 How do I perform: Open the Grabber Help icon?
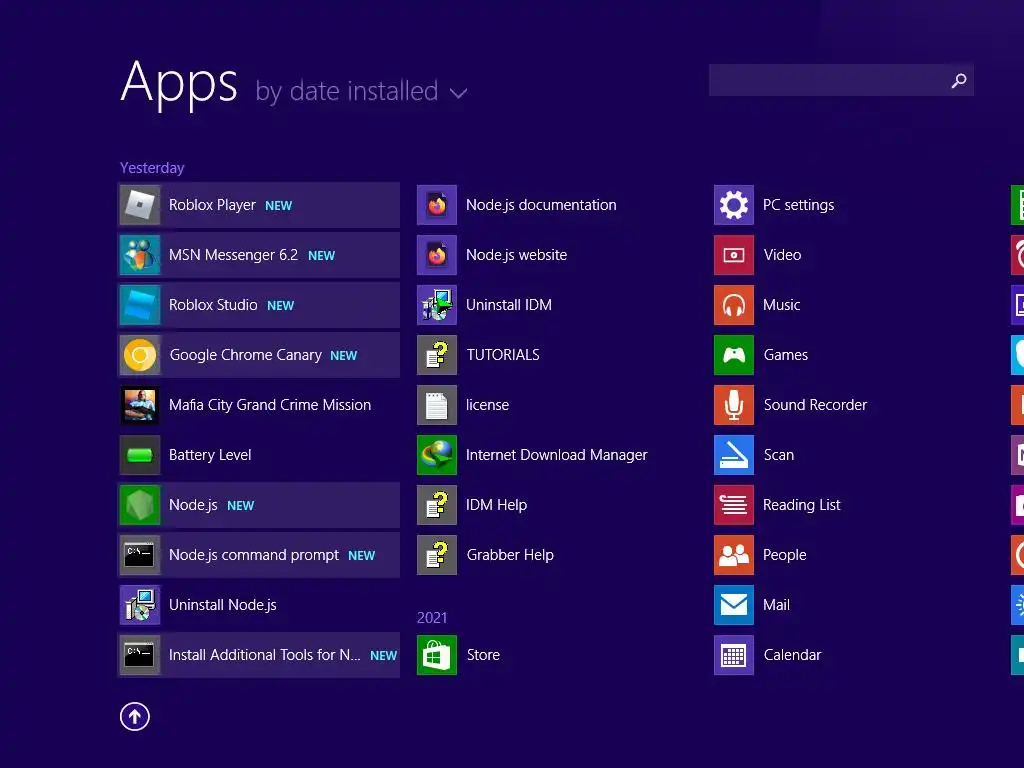pos(437,555)
